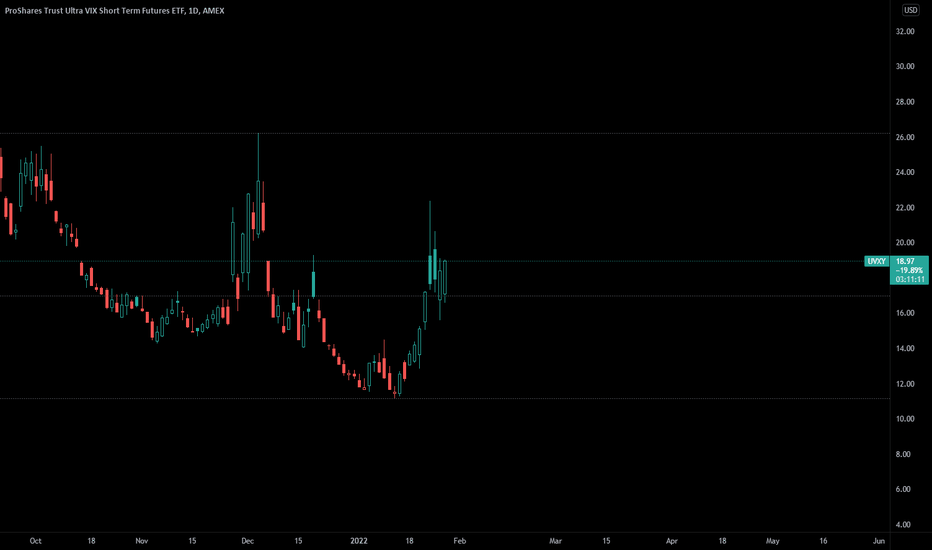Click the Dec label on time axis
The width and height of the screenshot is (932, 550).
coord(247,541)
